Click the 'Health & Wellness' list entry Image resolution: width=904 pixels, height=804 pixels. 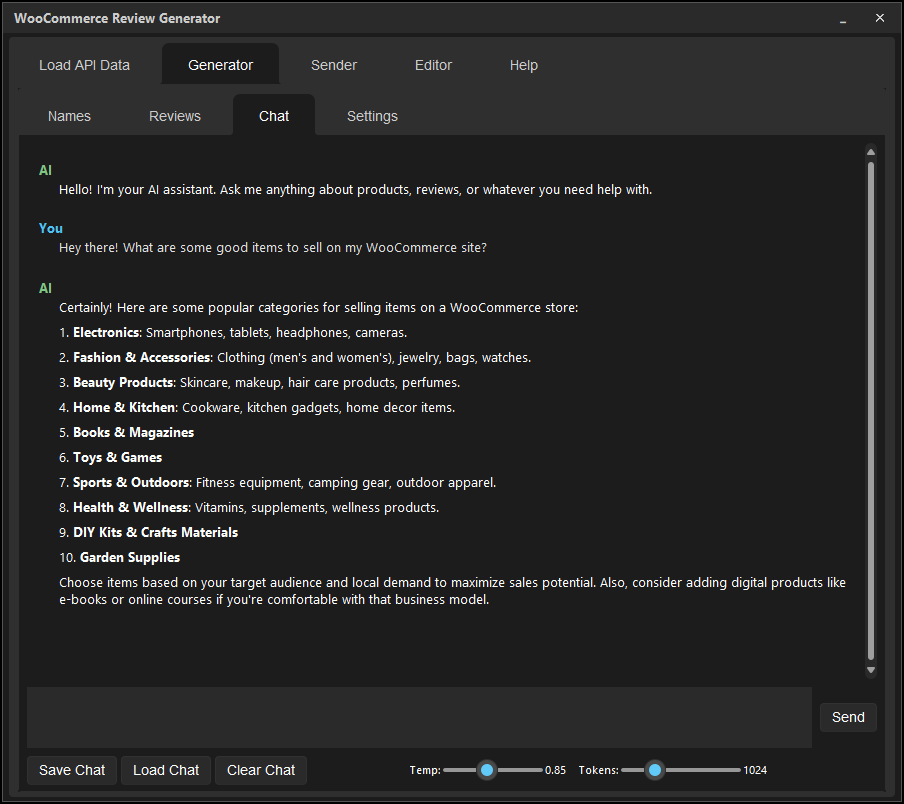coord(249,507)
